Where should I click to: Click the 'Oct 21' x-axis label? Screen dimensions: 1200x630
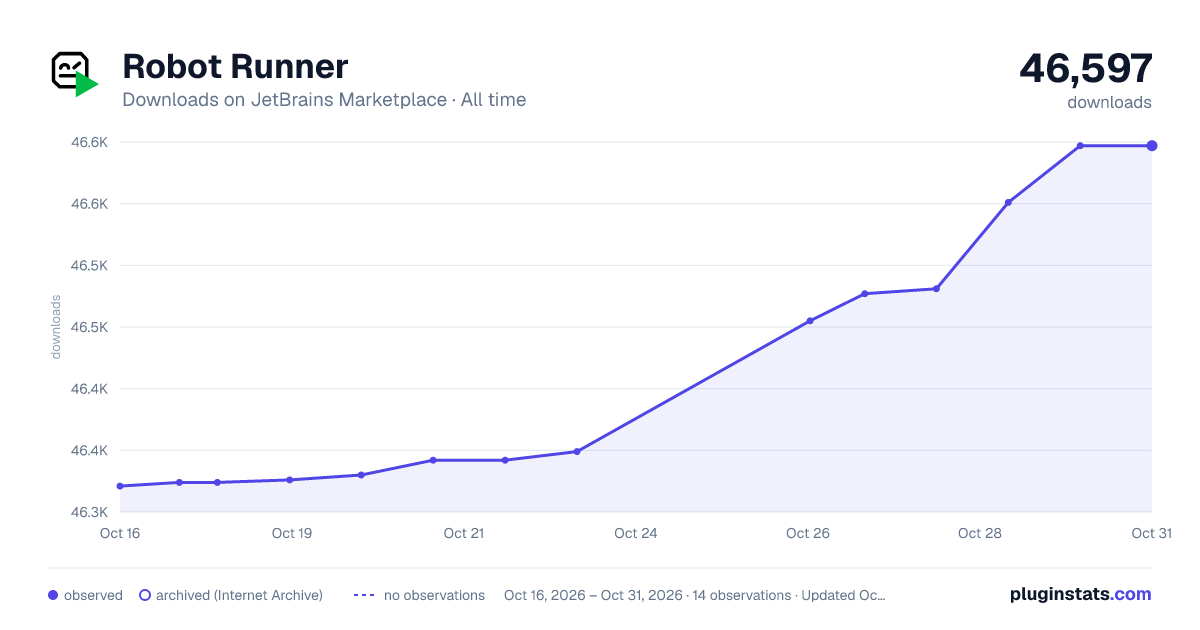(x=464, y=533)
